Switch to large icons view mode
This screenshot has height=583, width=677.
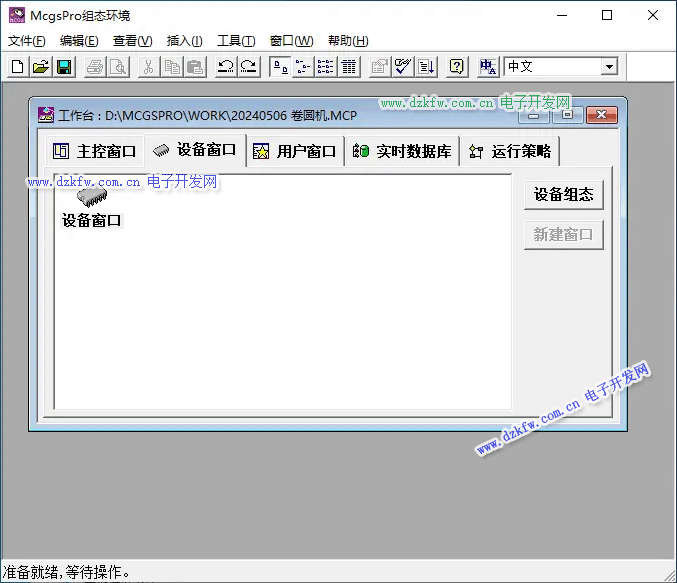(x=280, y=67)
